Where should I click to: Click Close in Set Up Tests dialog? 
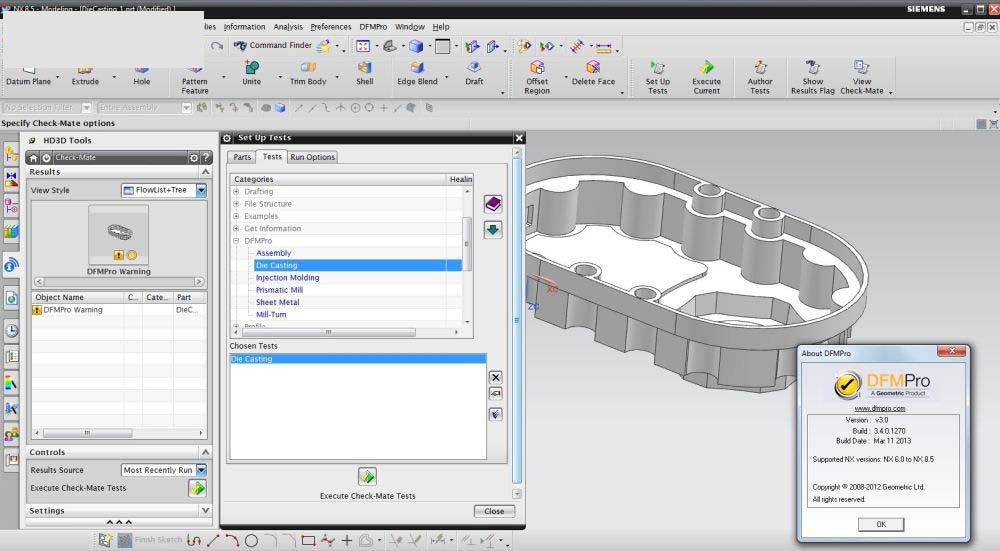click(494, 511)
